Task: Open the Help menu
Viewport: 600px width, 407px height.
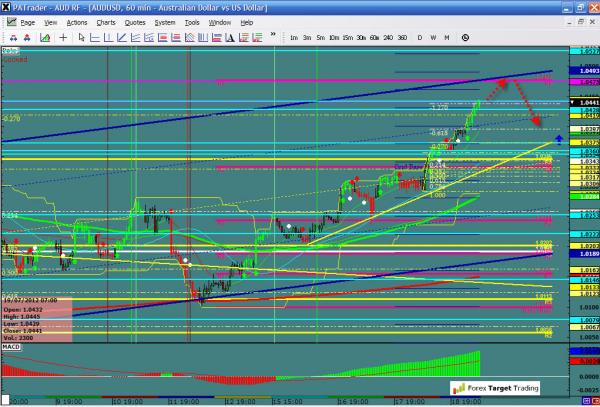Action: 247,23
